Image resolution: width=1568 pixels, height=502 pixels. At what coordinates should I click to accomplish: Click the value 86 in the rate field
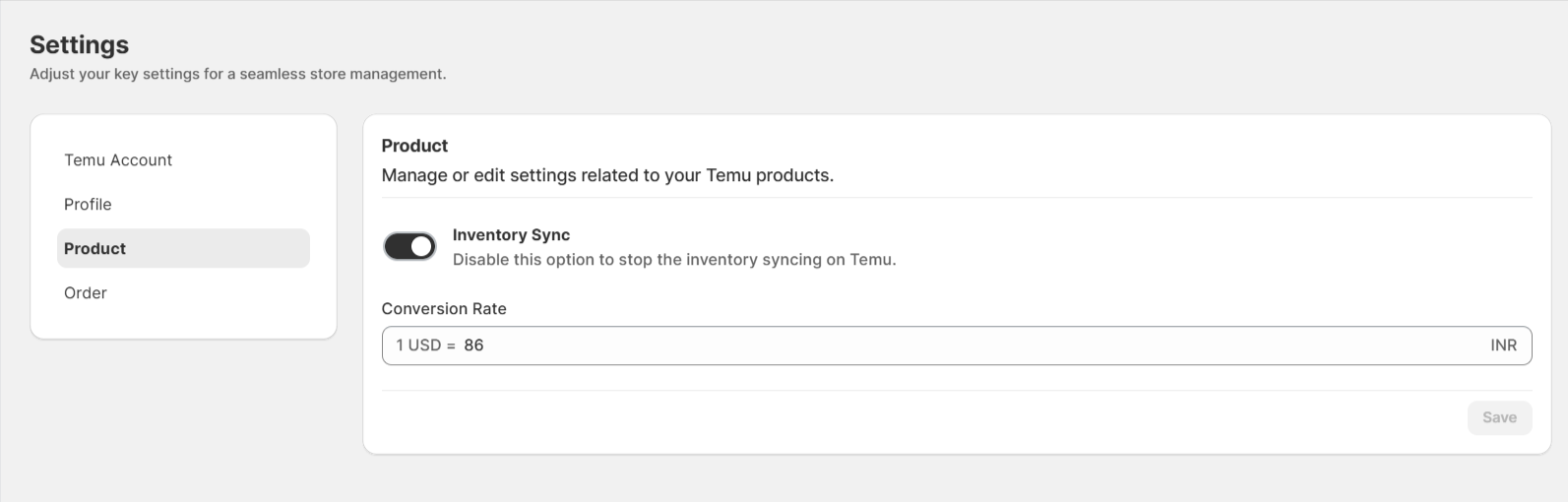point(473,345)
